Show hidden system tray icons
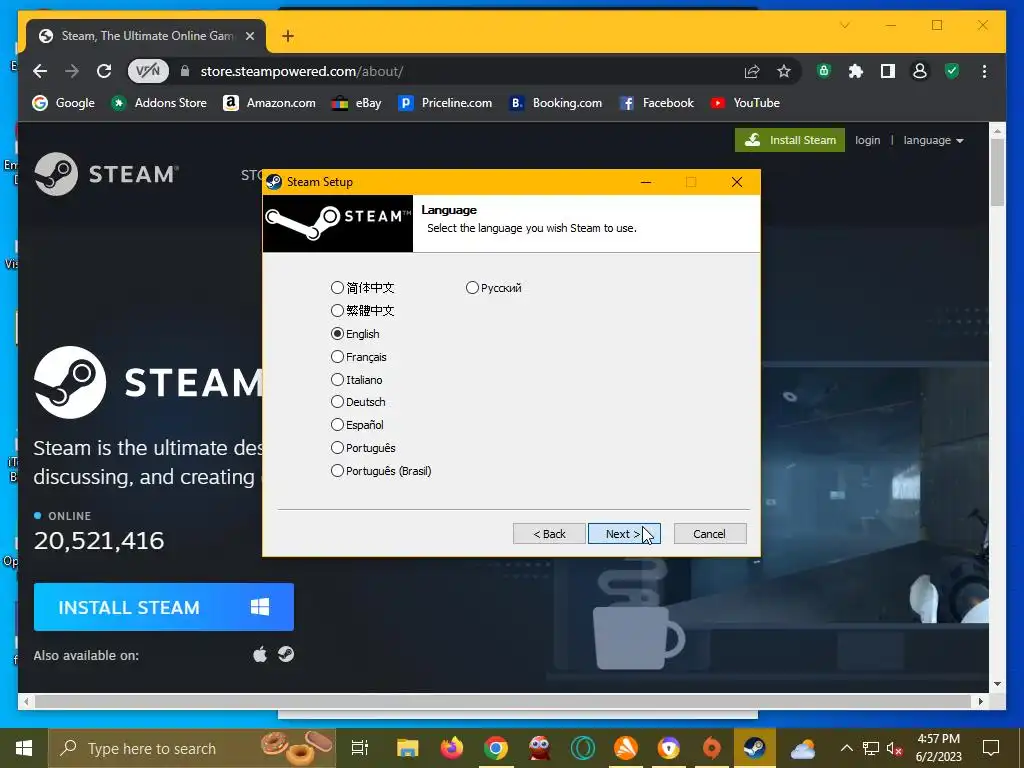Image resolution: width=1024 pixels, height=768 pixels. coord(846,748)
